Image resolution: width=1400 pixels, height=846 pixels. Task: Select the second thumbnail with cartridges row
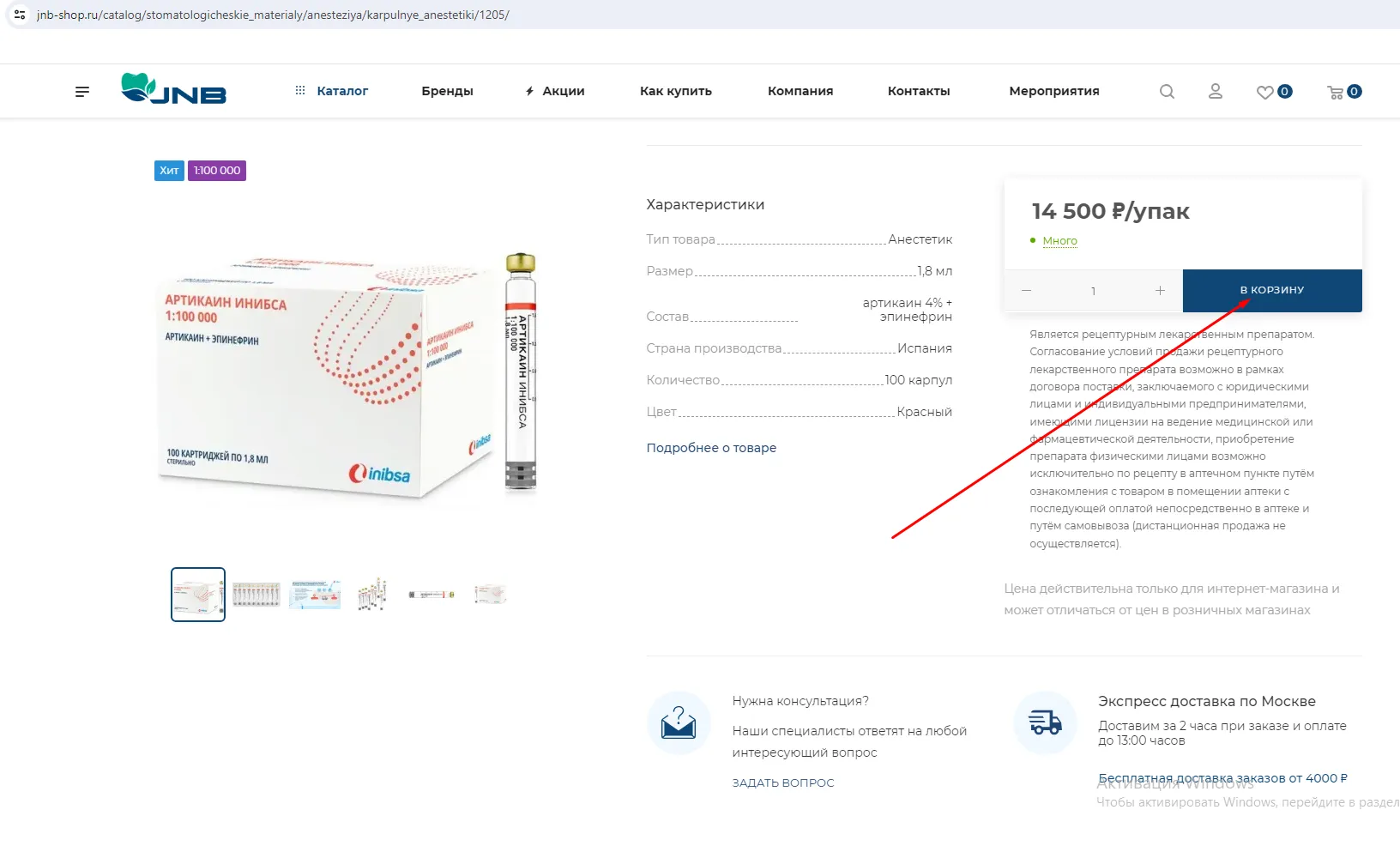coord(256,595)
